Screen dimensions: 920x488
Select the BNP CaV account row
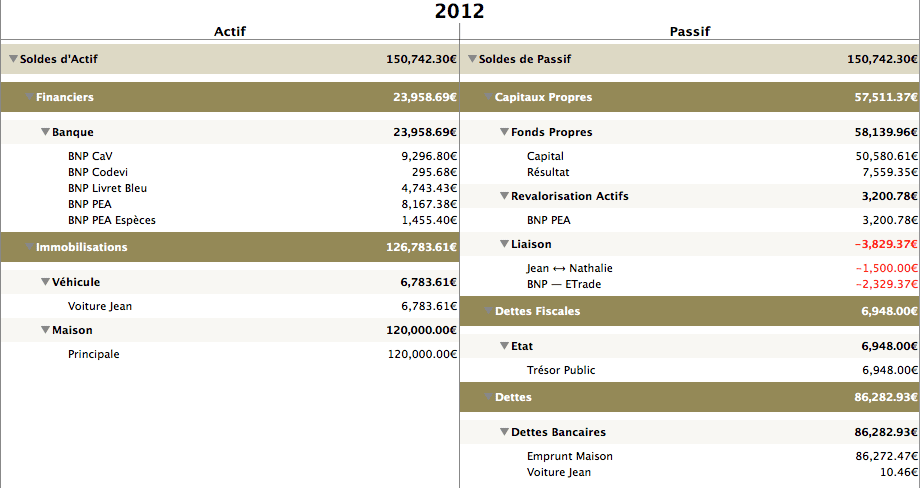point(230,156)
